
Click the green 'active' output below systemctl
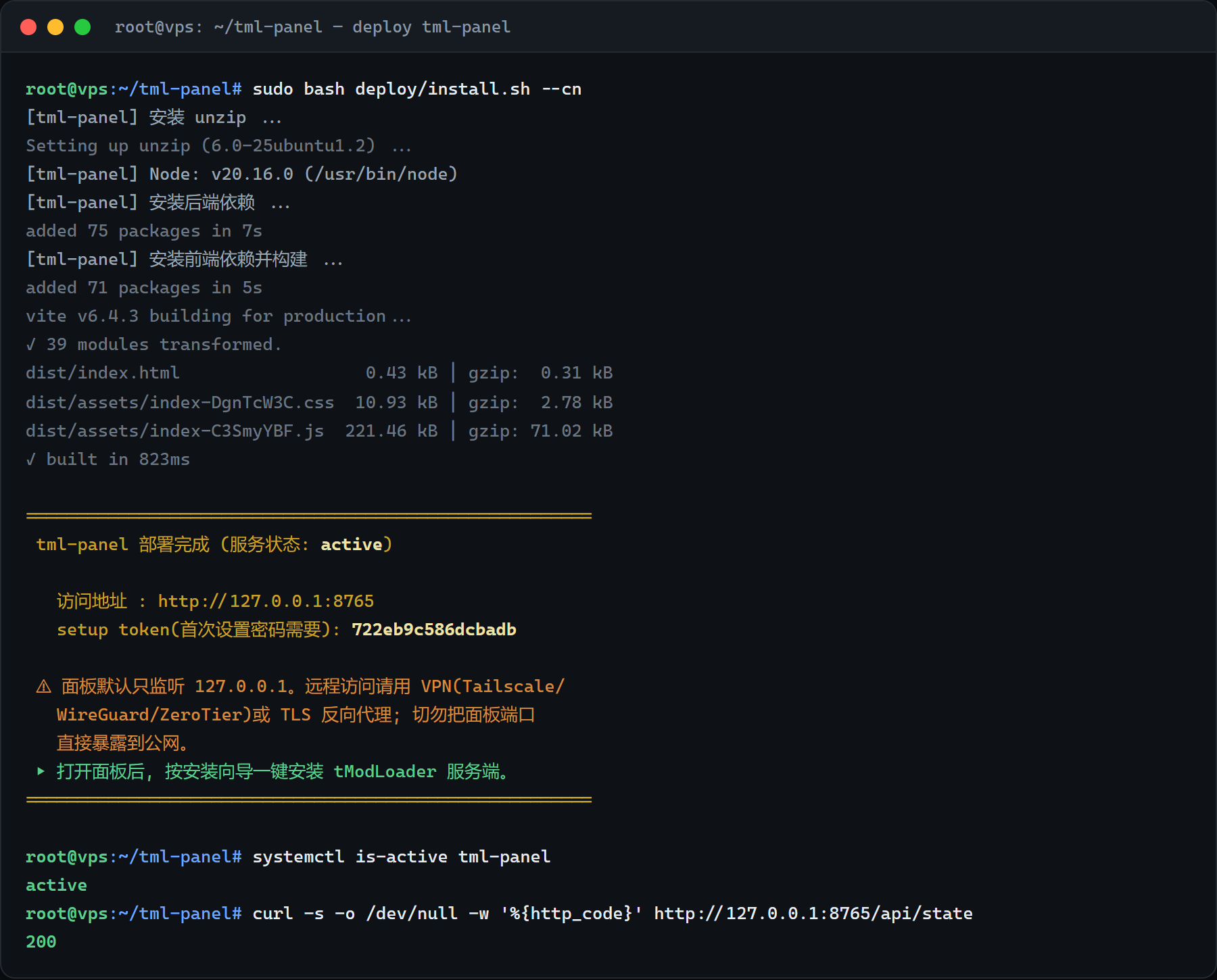57,885
